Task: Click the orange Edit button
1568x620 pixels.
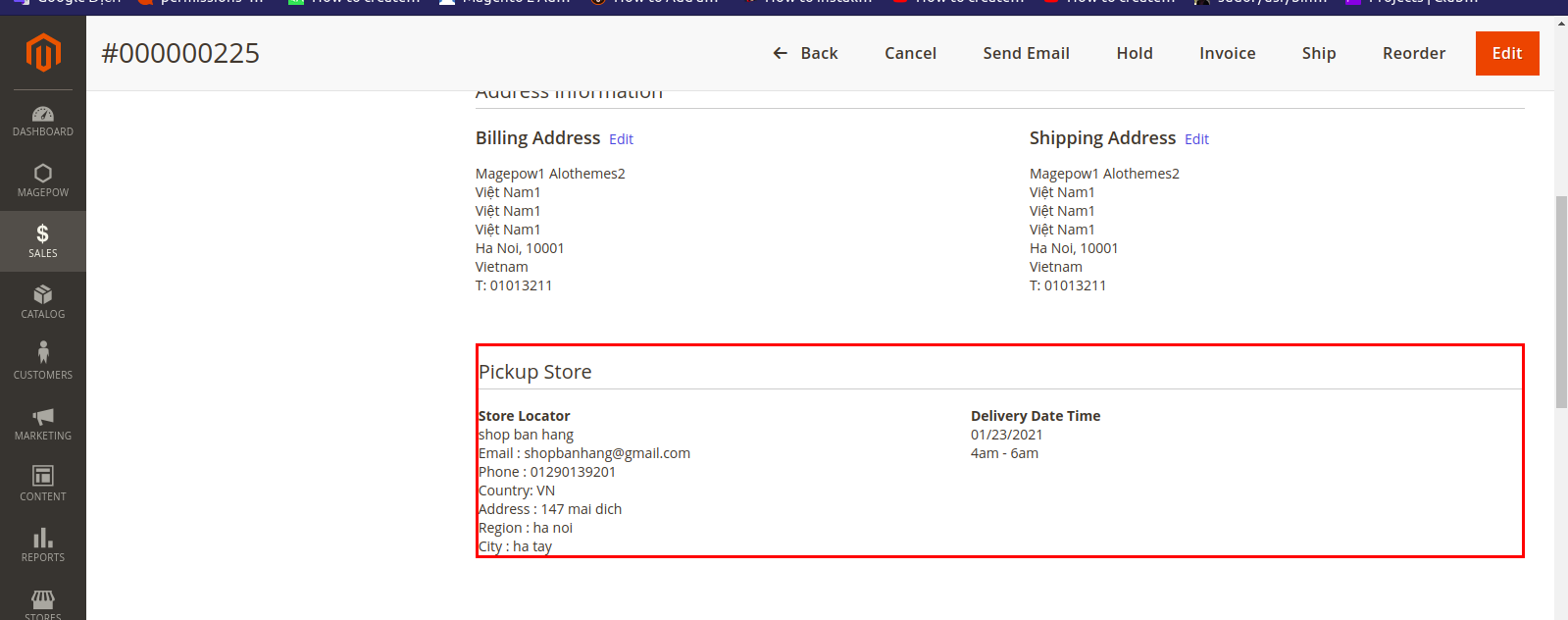Action: click(x=1506, y=53)
